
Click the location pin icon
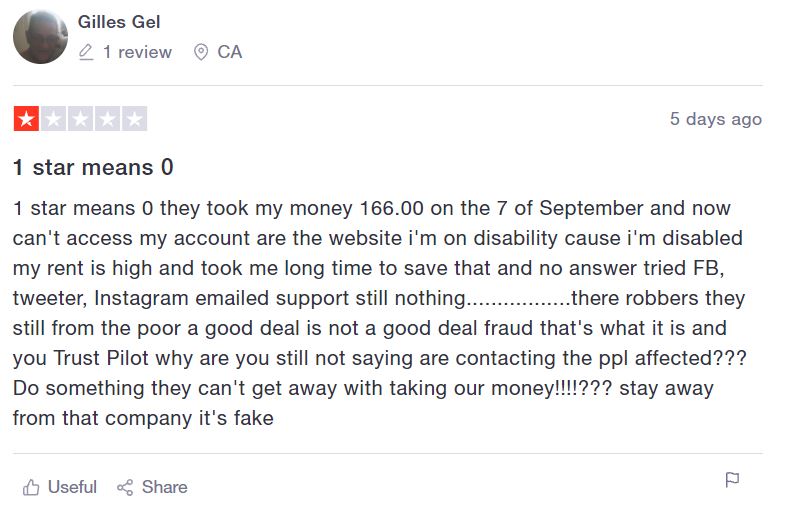pyautogui.click(x=200, y=52)
